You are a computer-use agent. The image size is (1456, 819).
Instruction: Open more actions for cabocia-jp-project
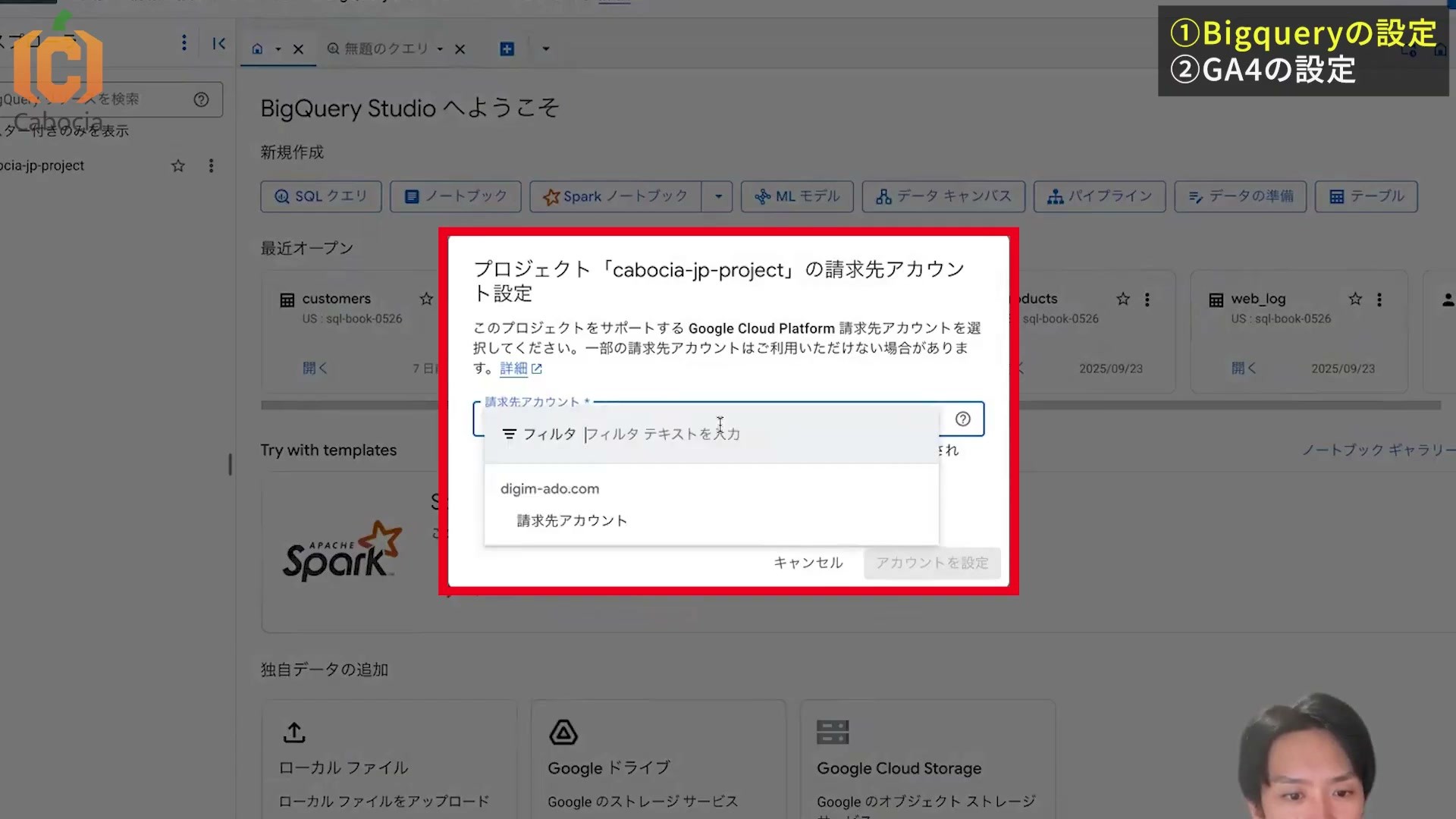pos(211,165)
